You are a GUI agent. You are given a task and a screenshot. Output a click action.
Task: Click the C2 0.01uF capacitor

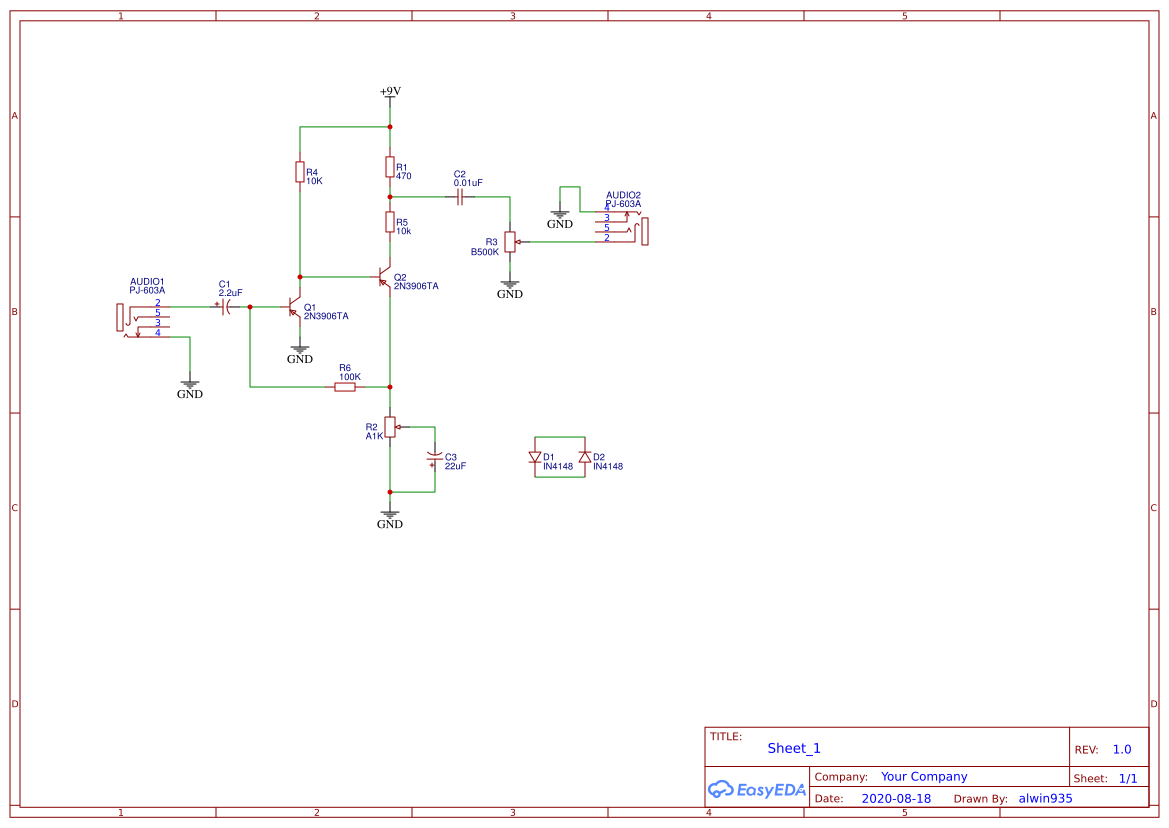460,197
